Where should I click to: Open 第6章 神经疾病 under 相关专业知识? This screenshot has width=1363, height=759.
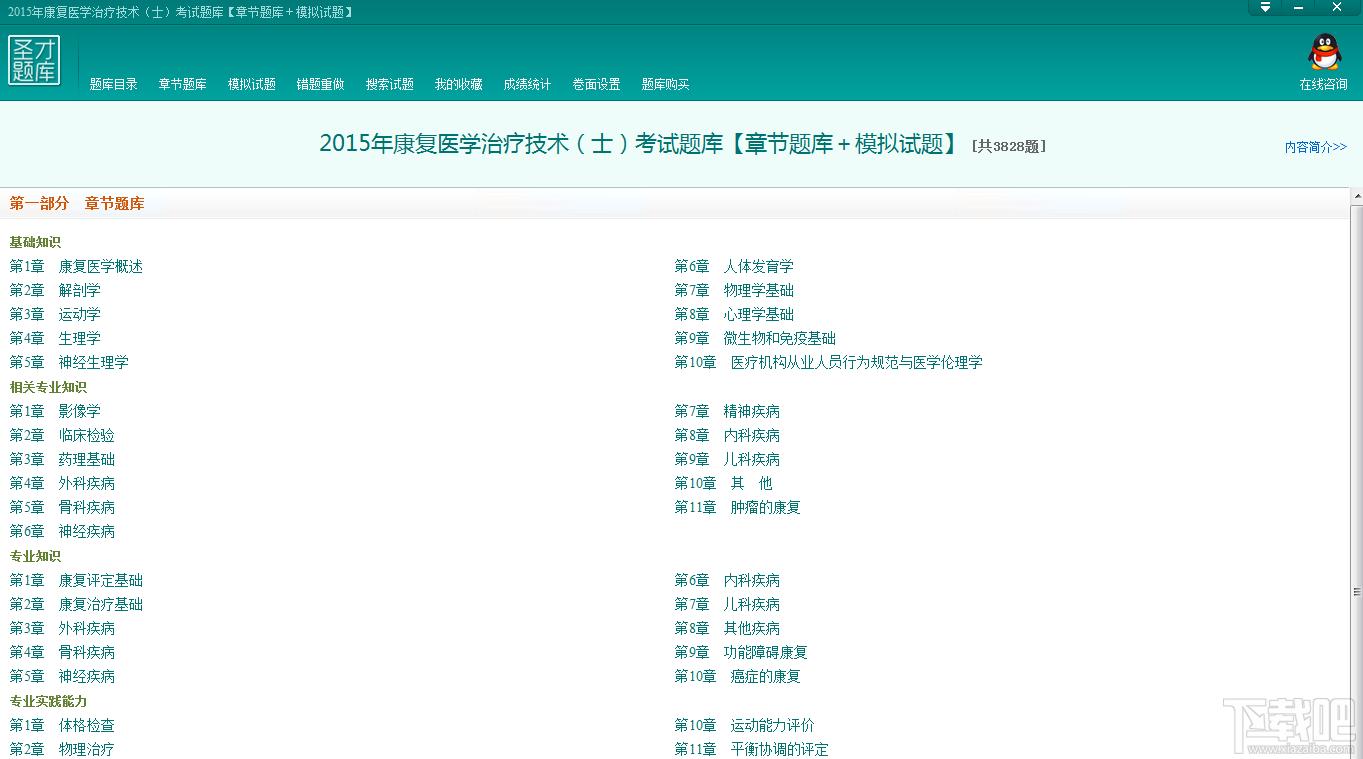point(62,531)
